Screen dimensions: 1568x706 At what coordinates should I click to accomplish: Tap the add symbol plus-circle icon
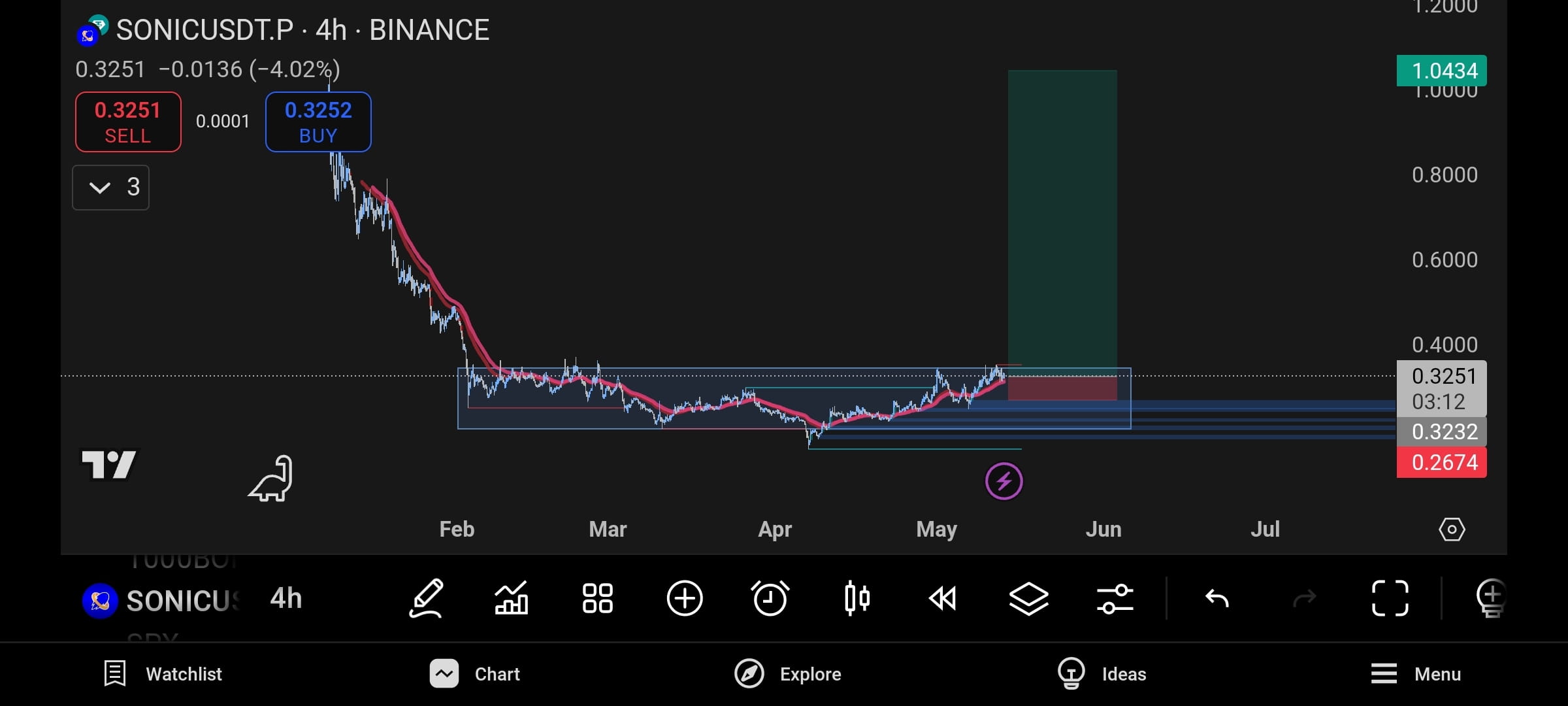tap(685, 598)
